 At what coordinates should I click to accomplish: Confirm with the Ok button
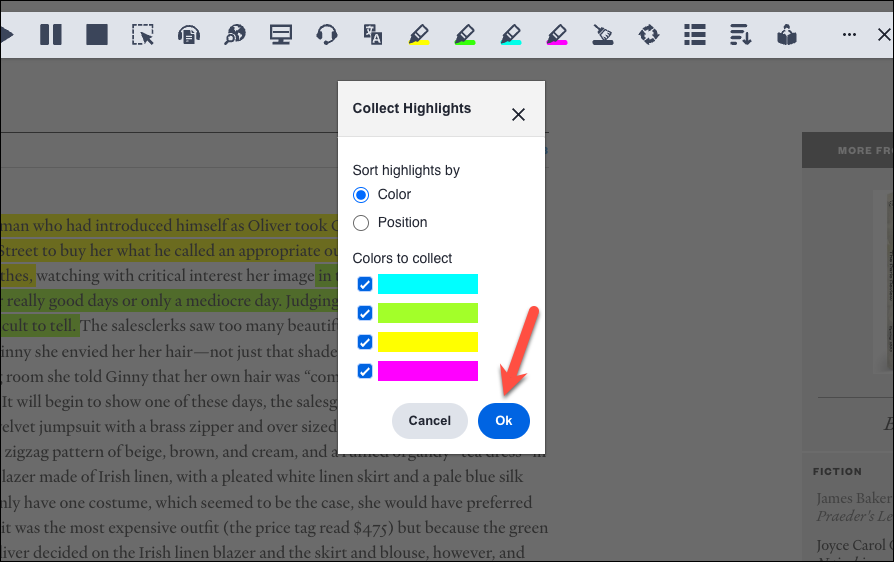click(503, 421)
